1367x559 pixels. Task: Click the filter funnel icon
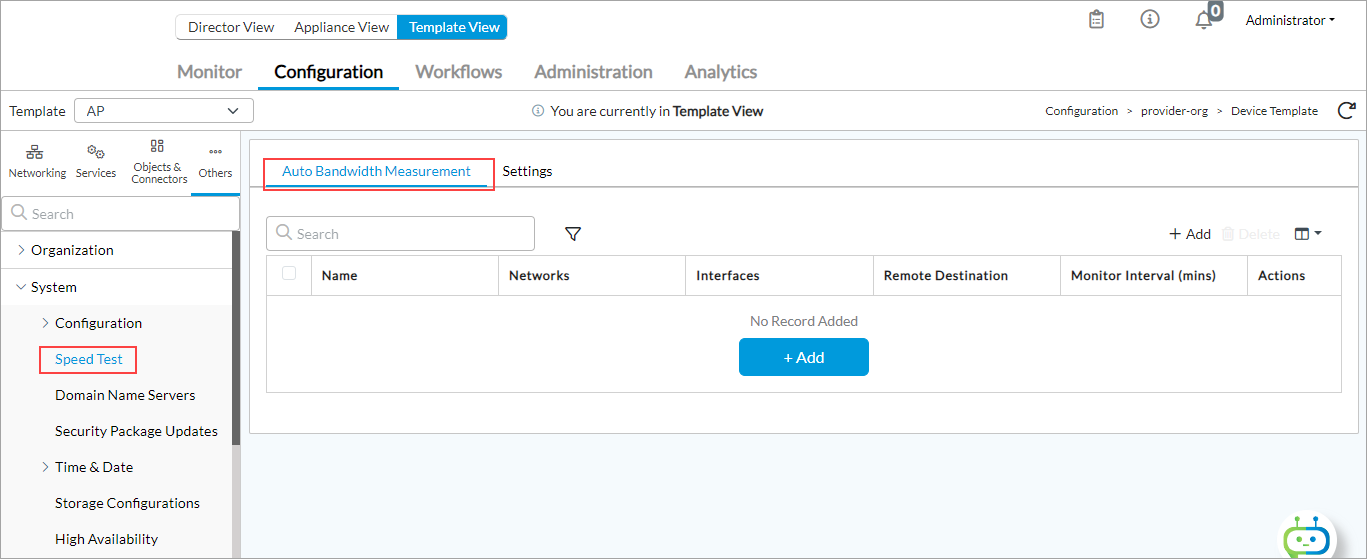click(x=573, y=234)
